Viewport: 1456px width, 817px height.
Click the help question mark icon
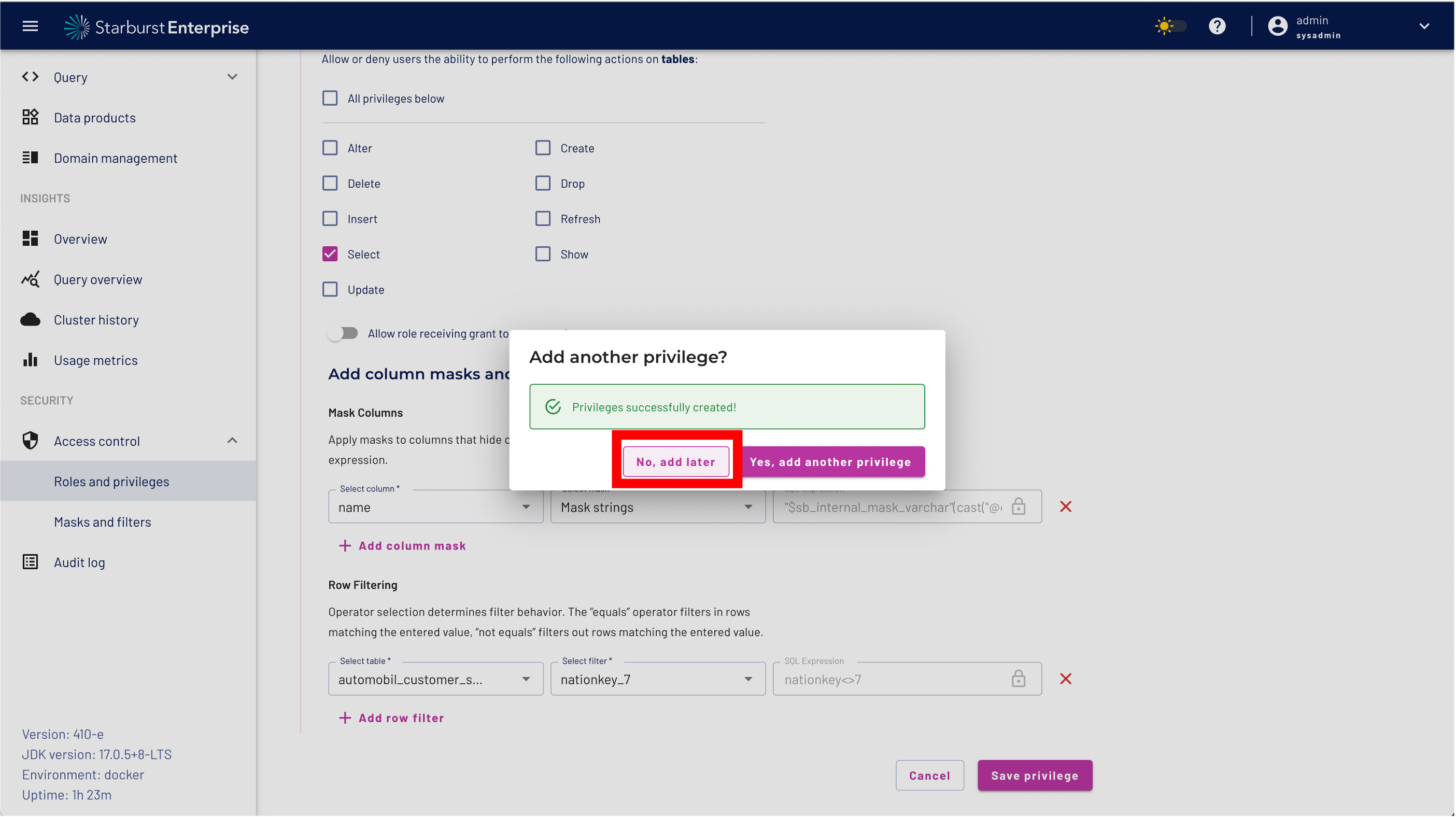(x=1217, y=26)
